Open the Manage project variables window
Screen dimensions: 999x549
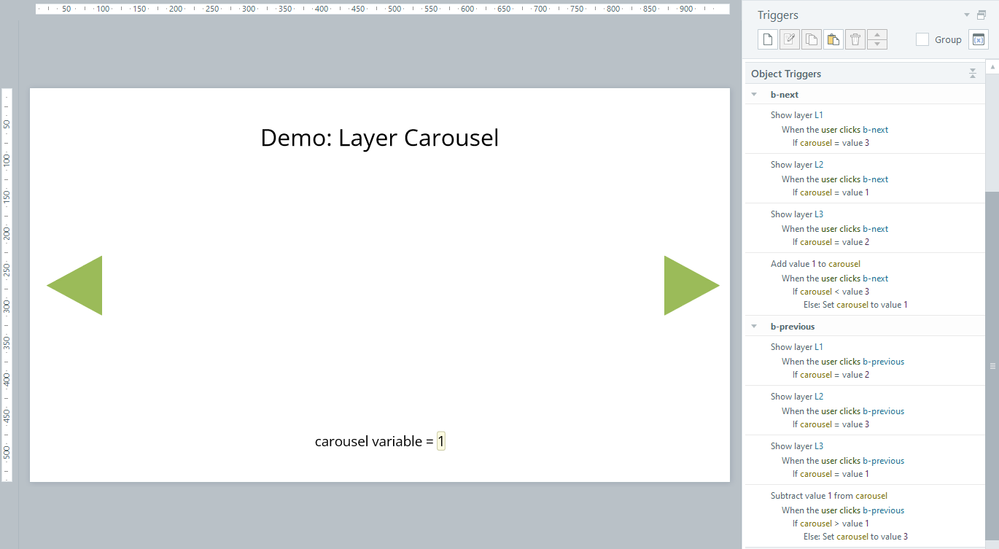[x=979, y=39]
